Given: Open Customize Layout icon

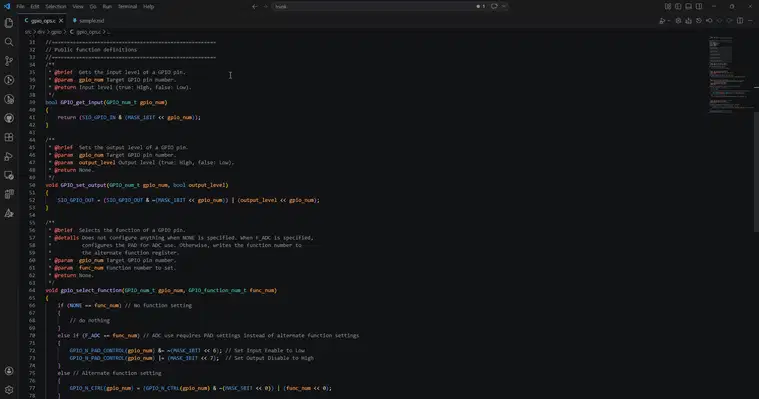Looking at the screenshot, I should point(668,6).
